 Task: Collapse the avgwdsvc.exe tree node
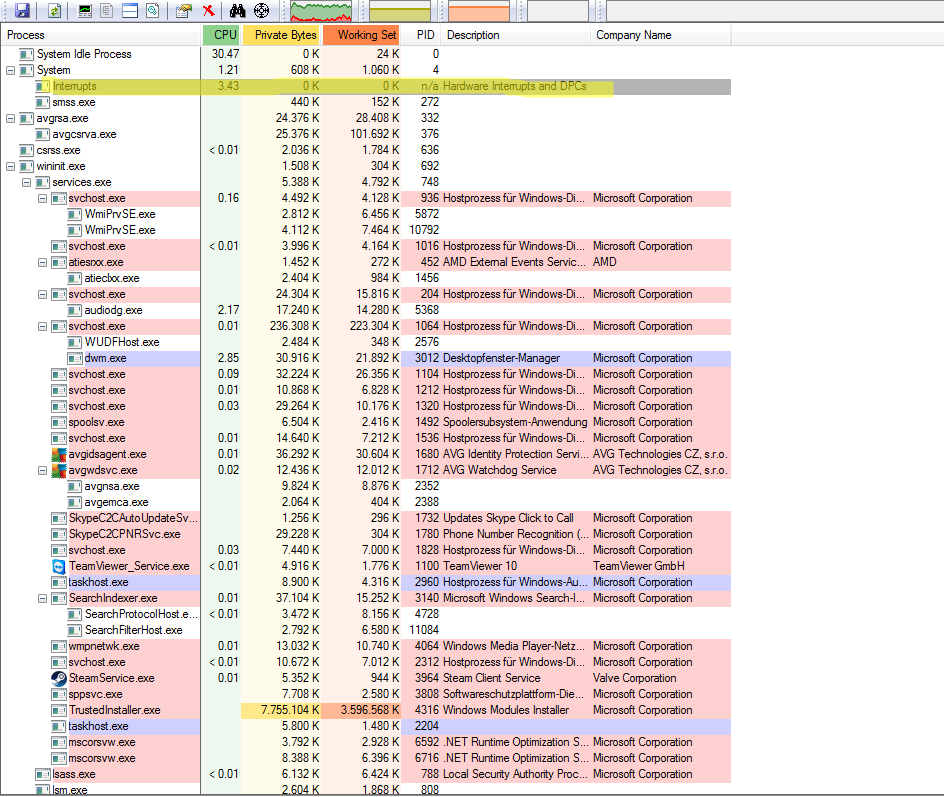click(x=43, y=470)
